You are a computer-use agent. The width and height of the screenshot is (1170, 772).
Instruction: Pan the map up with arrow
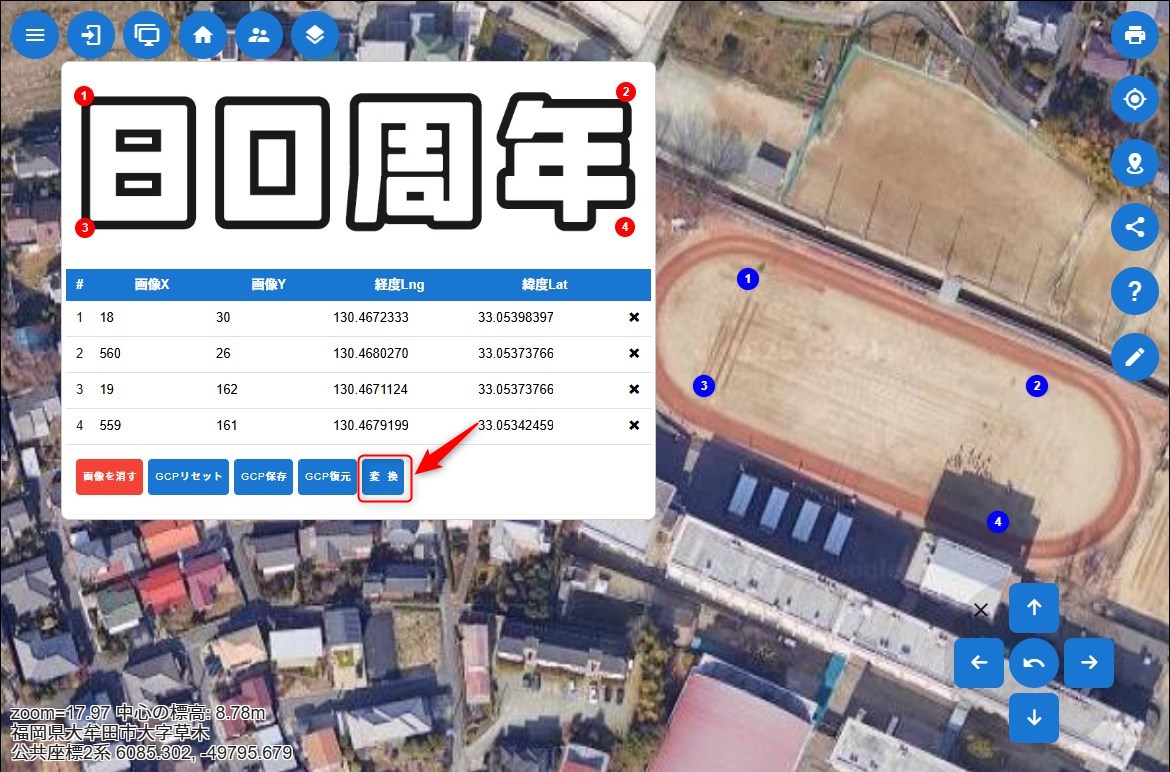(x=1034, y=607)
